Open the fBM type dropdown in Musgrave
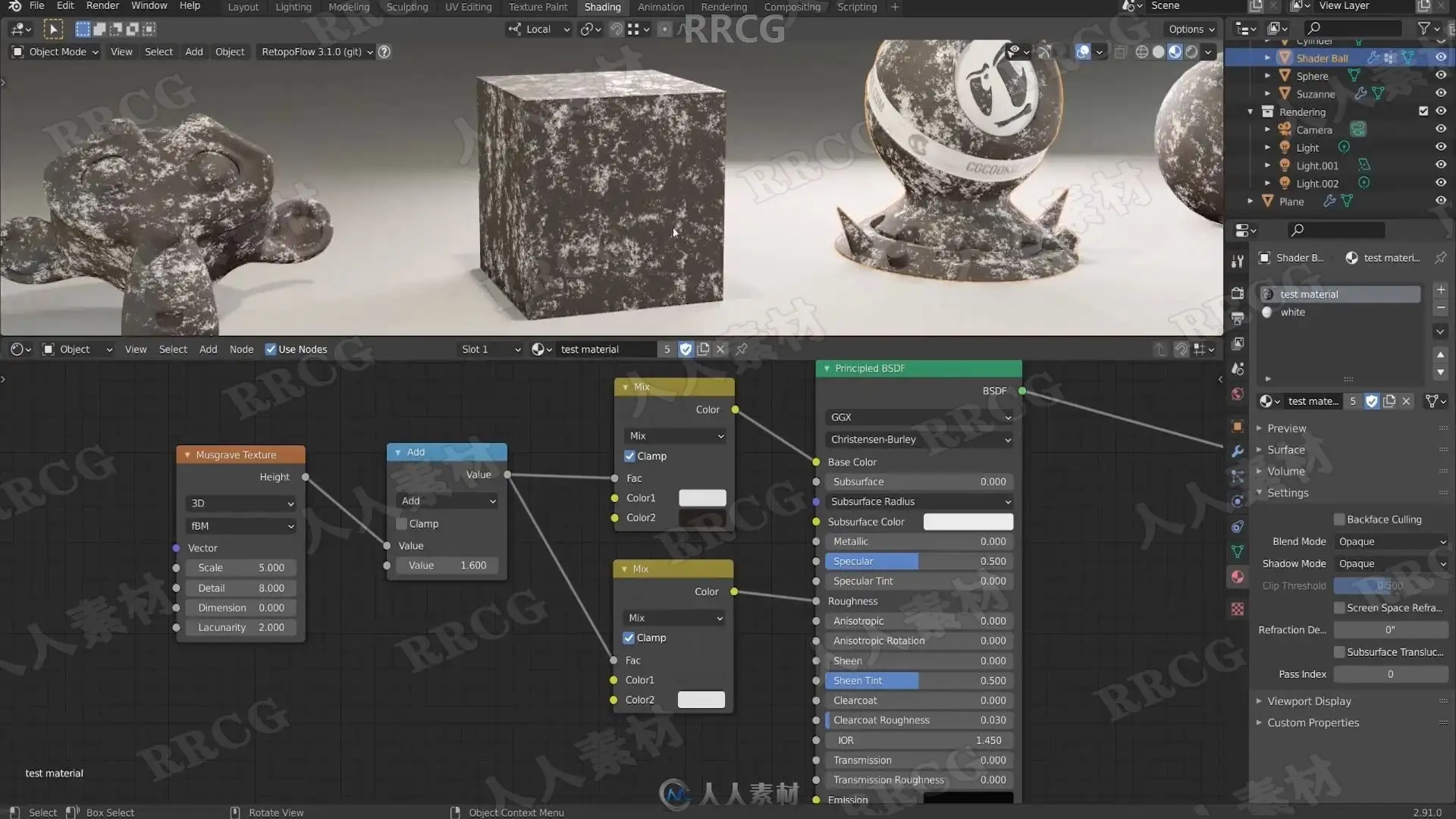This screenshot has width=1456, height=819. (241, 526)
